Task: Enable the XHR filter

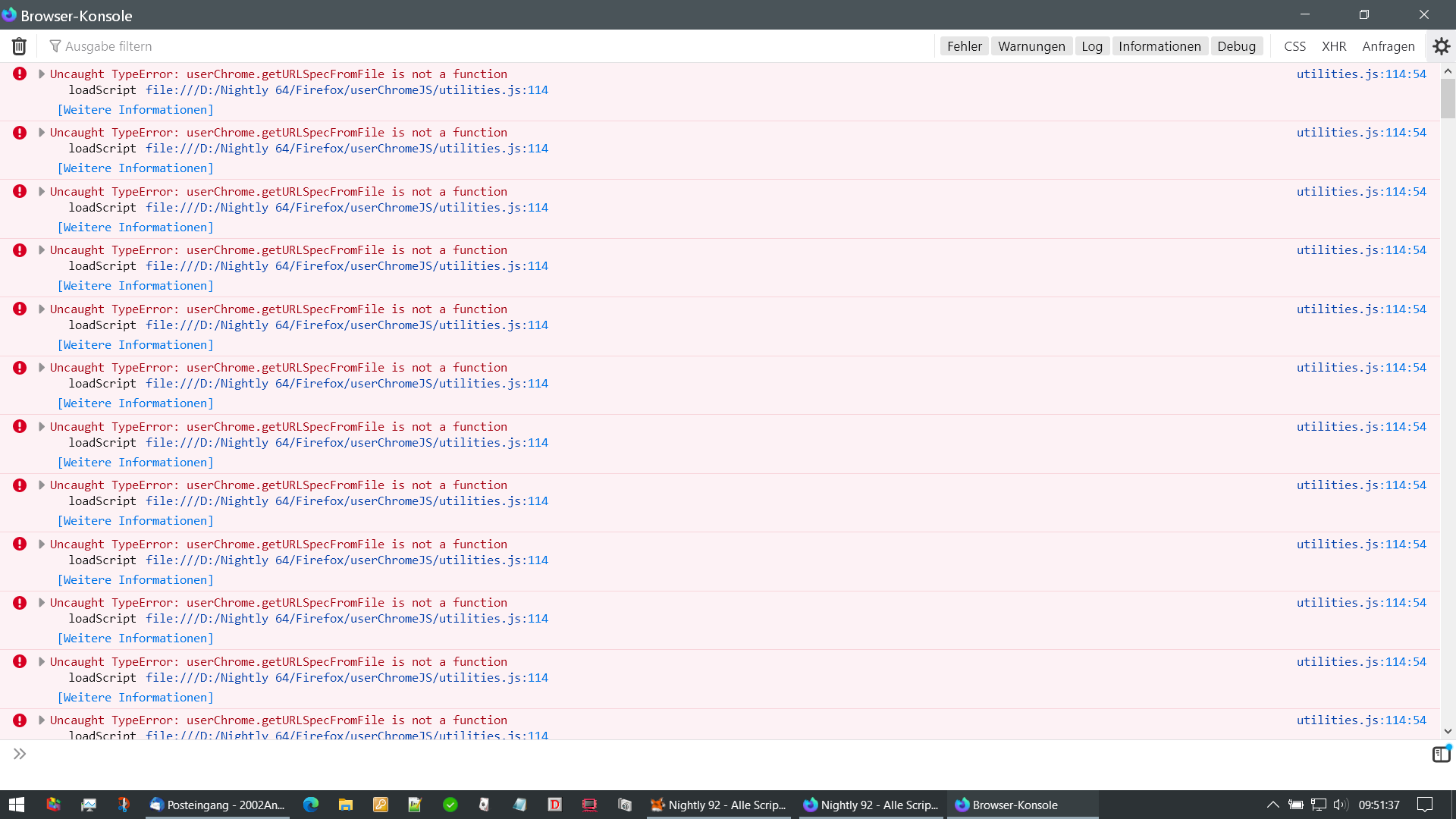Action: 1334,46
